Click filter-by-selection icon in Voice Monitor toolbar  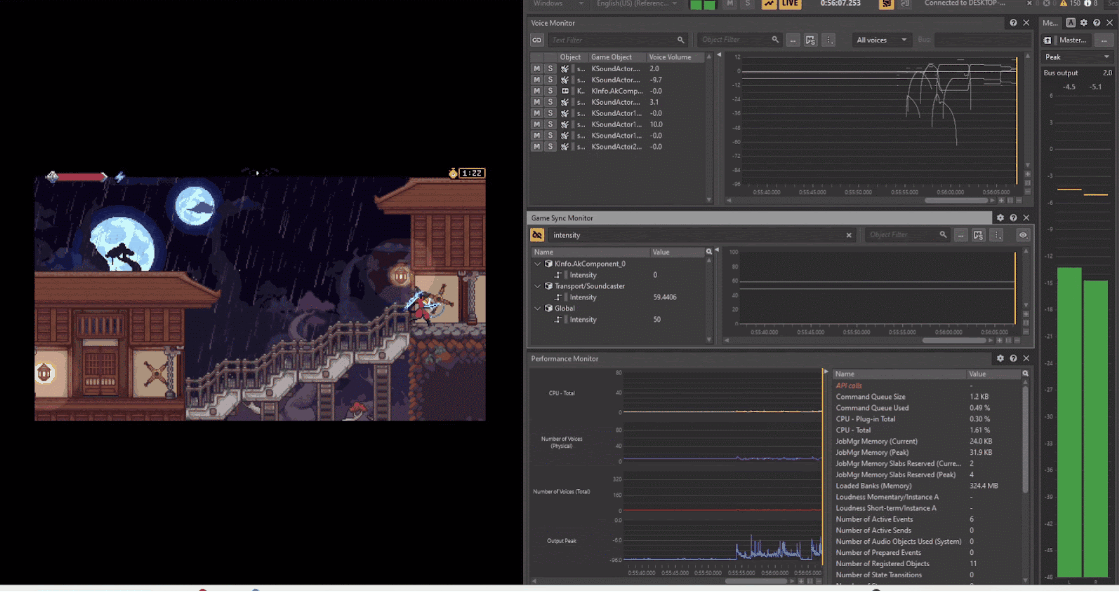[811, 40]
